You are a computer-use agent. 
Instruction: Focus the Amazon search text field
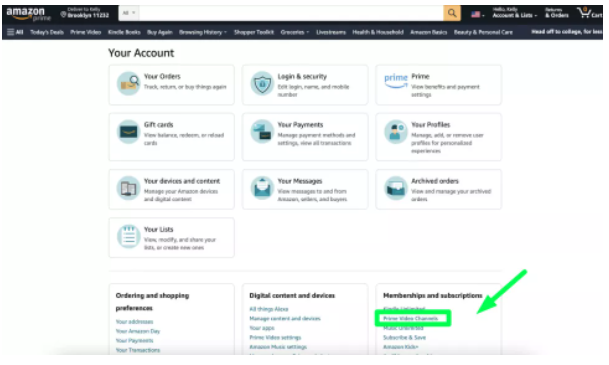tap(291, 13)
